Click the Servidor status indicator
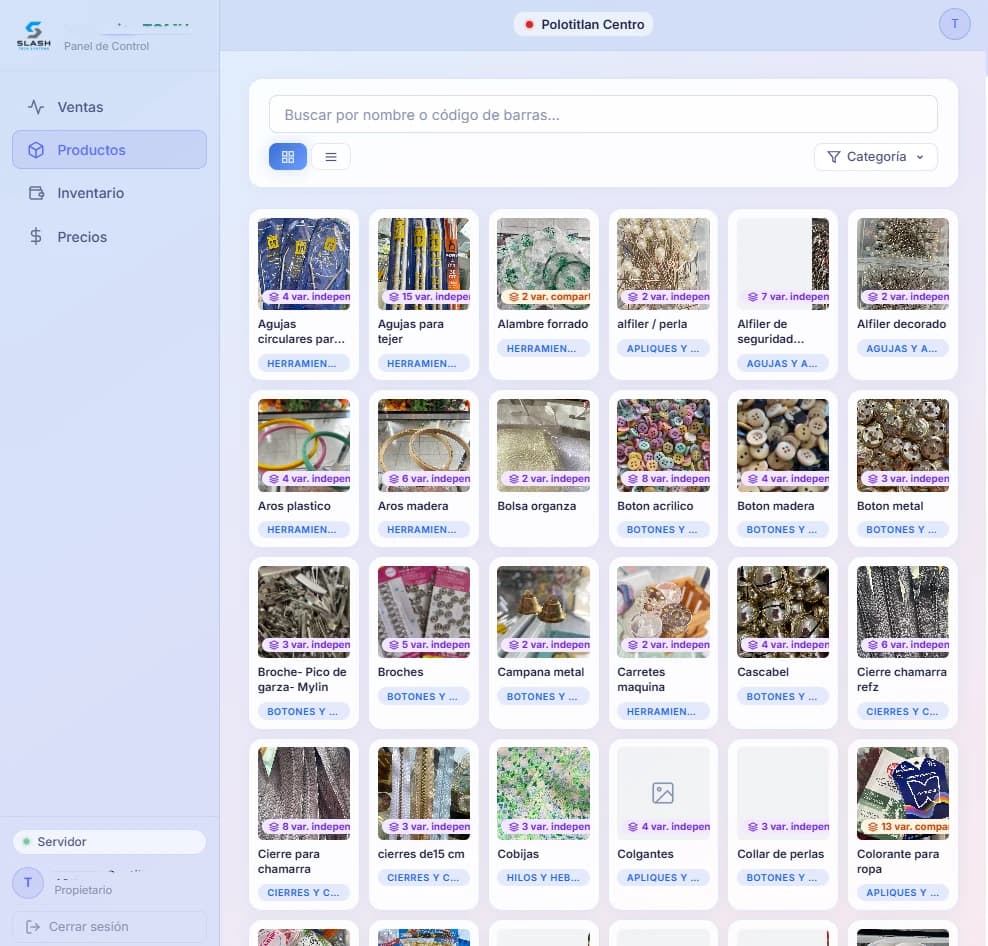The height and width of the screenshot is (946, 988). [109, 841]
